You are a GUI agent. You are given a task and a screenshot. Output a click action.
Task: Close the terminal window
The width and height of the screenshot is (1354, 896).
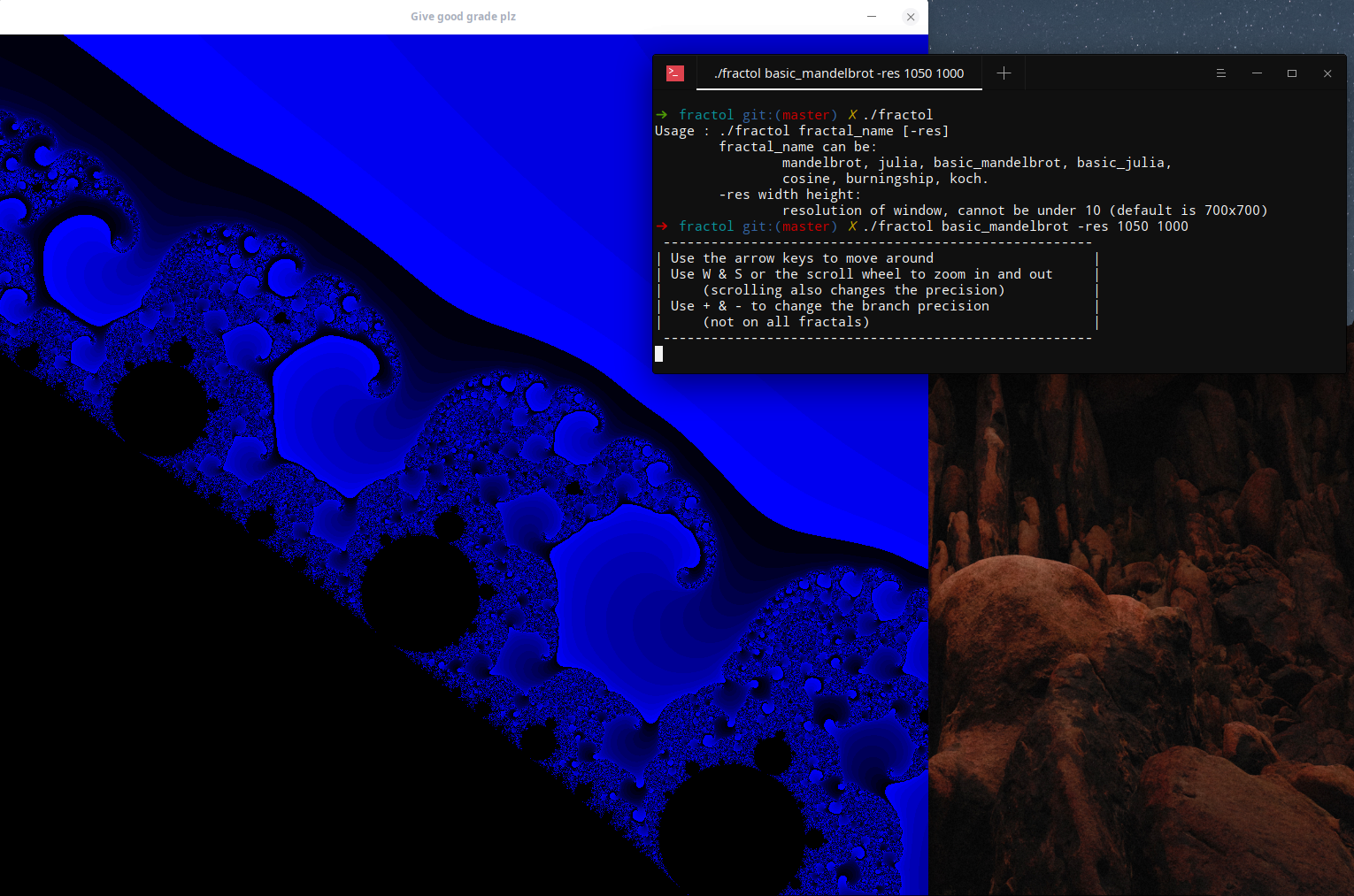click(x=1327, y=73)
